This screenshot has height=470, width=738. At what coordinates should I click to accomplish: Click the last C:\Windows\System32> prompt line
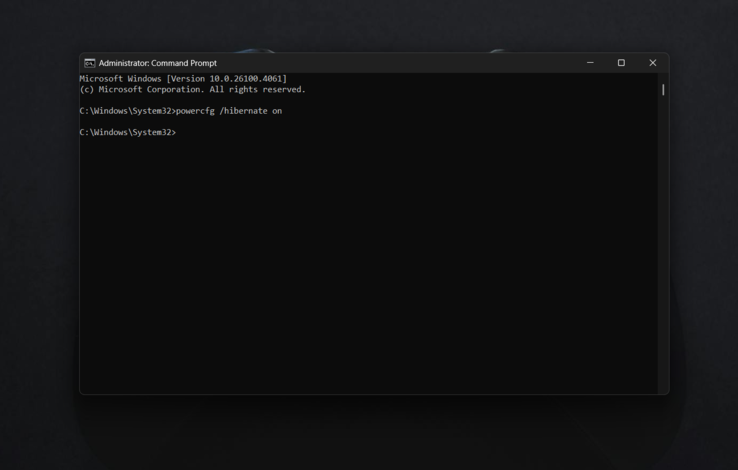point(127,132)
